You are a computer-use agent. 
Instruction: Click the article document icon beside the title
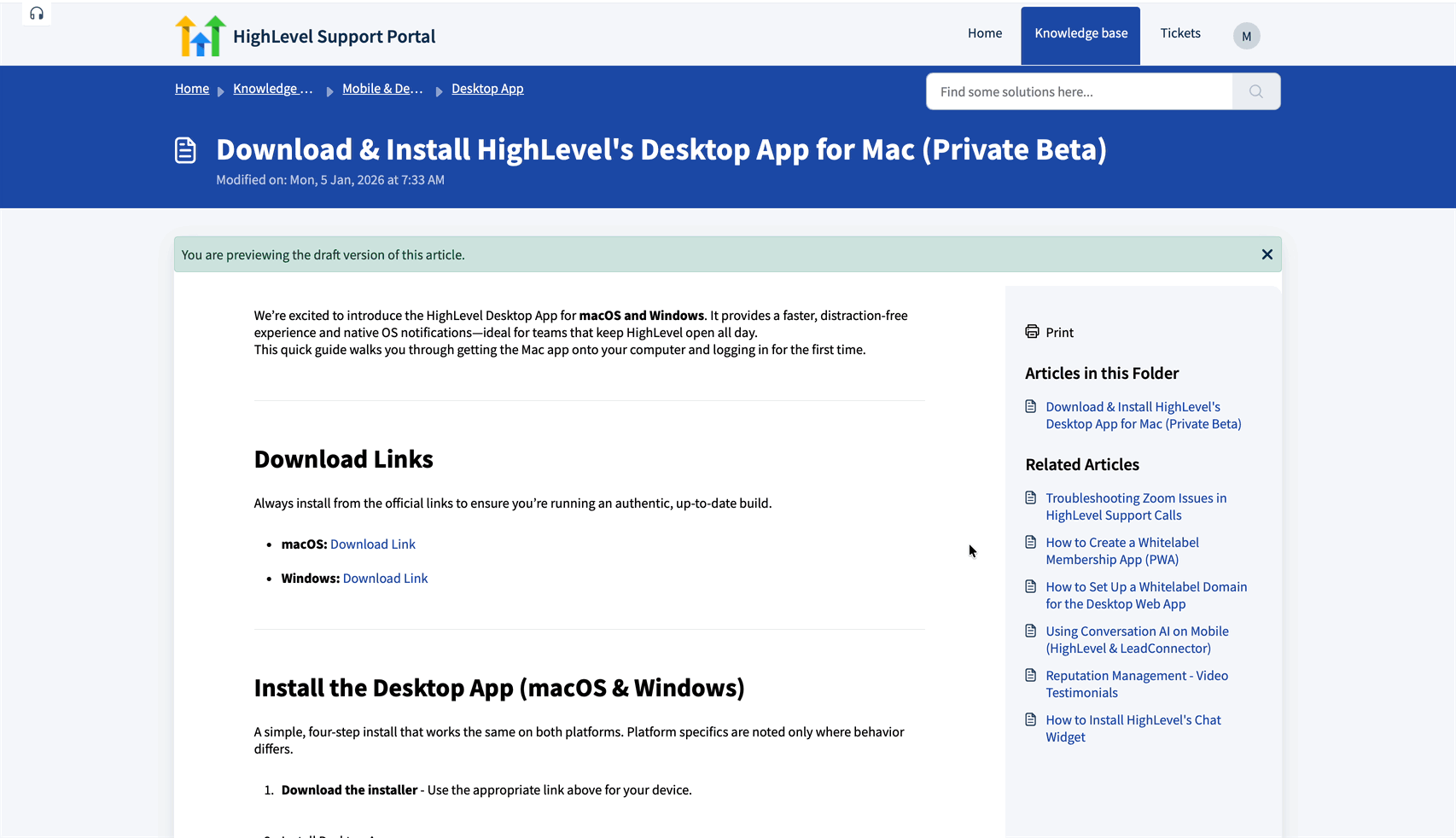(x=185, y=150)
